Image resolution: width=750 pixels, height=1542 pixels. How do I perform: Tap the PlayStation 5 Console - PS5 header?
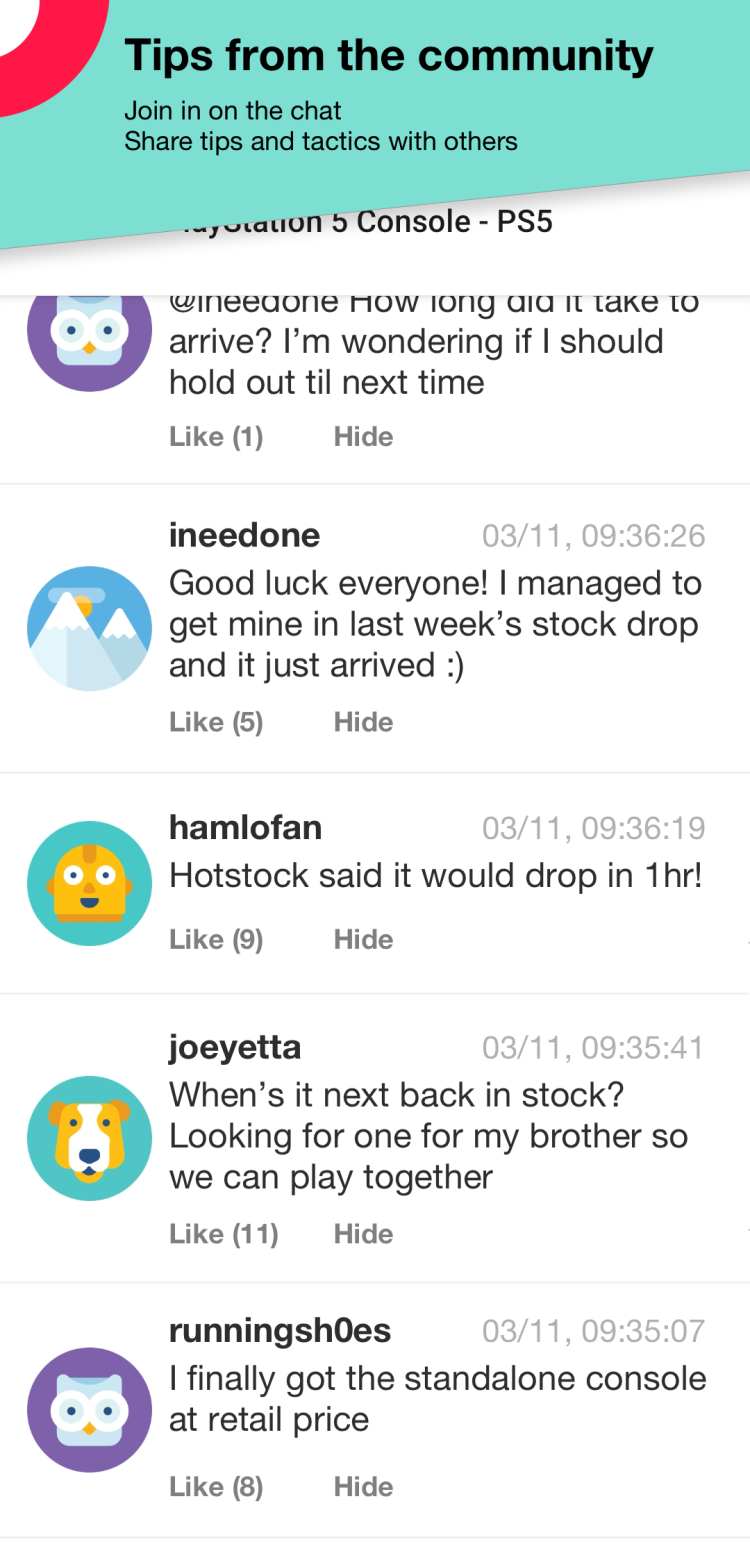(x=360, y=221)
